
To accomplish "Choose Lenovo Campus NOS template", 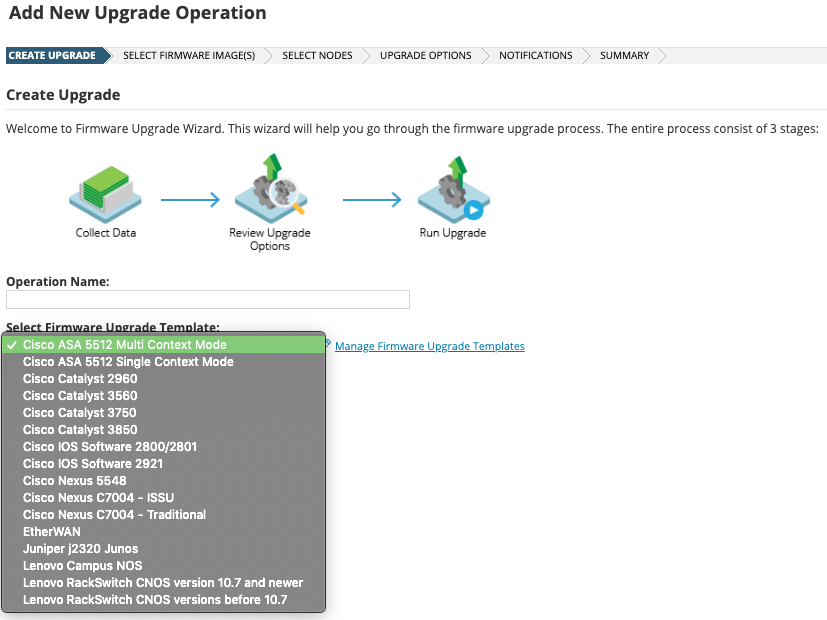I will tap(164, 566).
